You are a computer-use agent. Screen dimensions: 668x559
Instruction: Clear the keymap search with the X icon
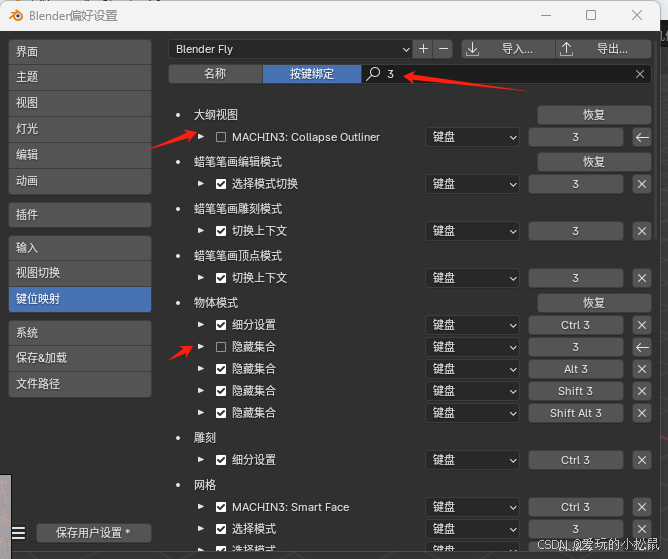[x=640, y=74]
